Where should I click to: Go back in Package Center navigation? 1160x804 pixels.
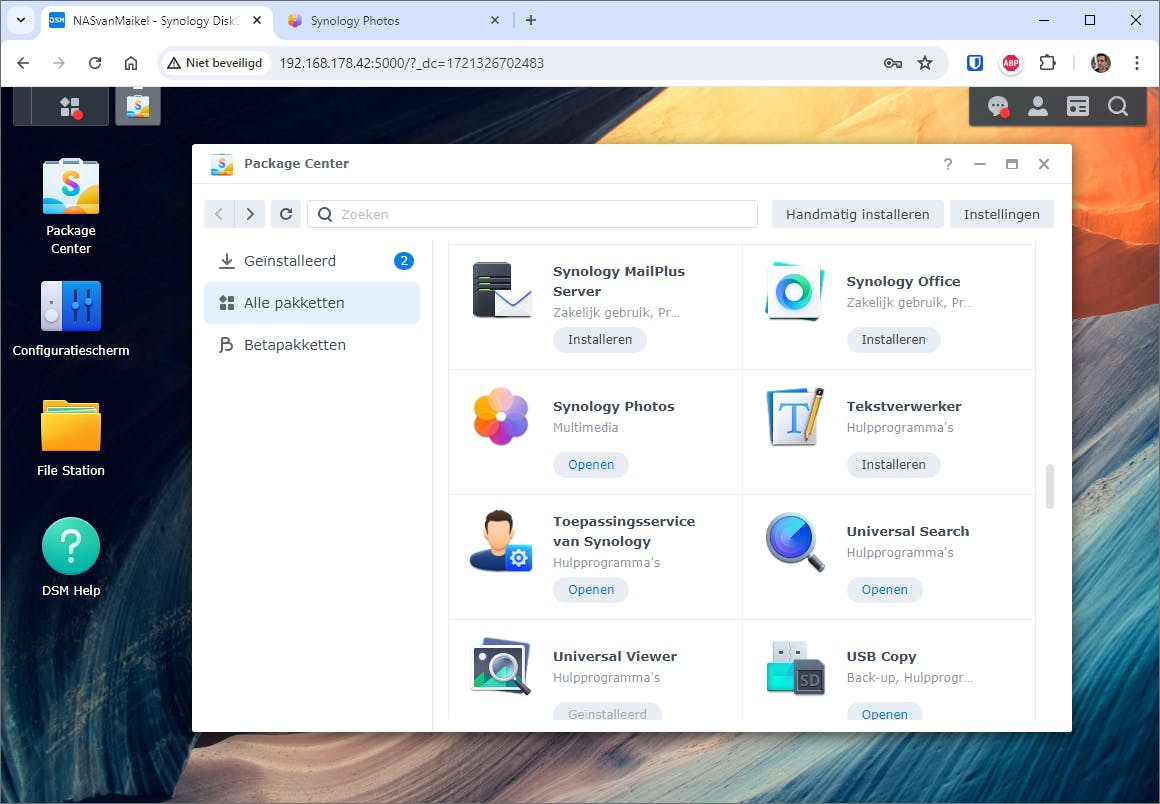(x=219, y=214)
